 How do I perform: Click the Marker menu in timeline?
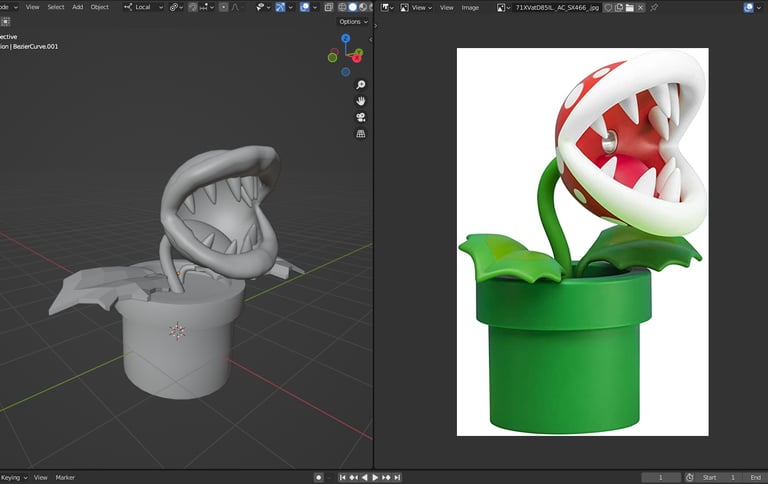(x=65, y=477)
